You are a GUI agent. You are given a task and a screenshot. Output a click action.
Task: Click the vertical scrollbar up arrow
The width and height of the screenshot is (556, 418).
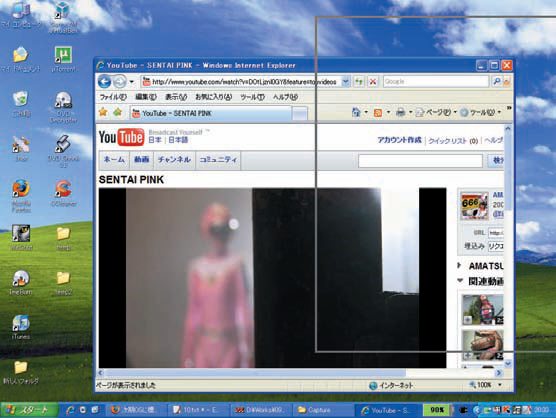(x=508, y=129)
